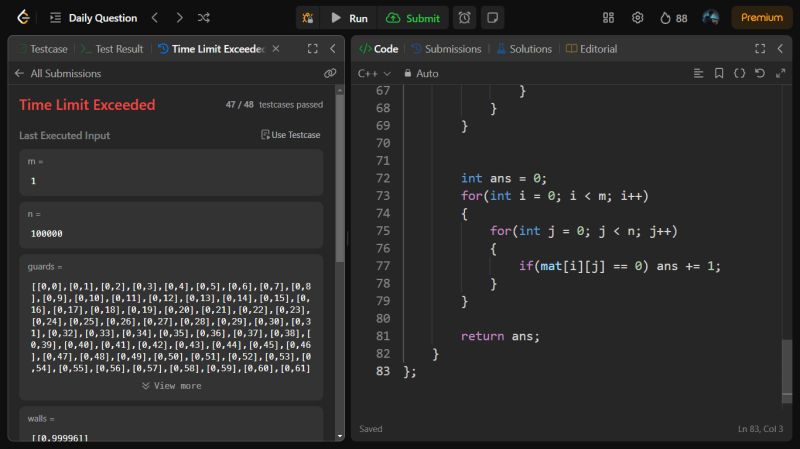The image size is (800, 449).
Task: Close the Time Limit Exceeded tab
Action: [276, 49]
